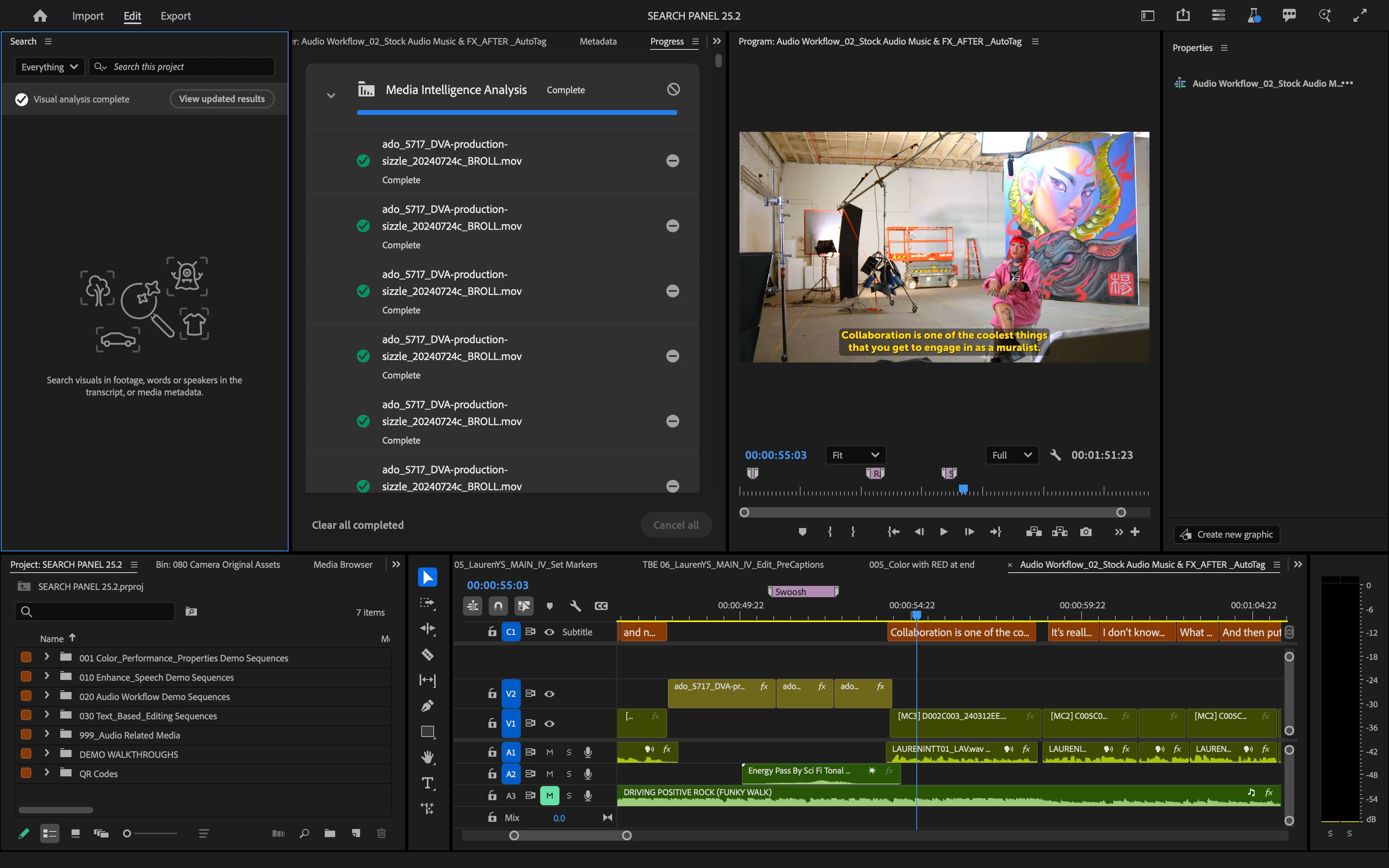
Task: Click View updated results button
Action: [x=221, y=99]
